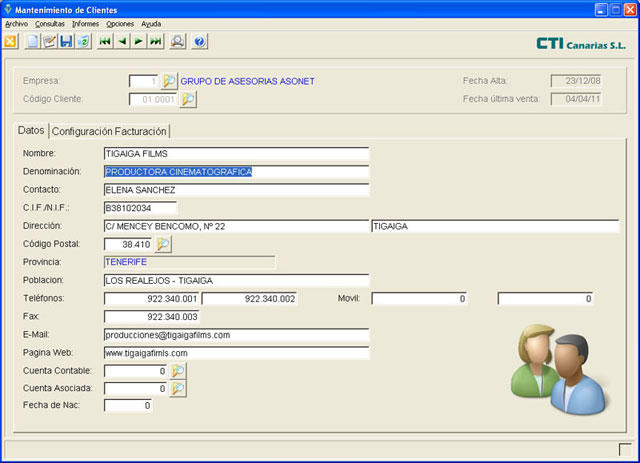The image size is (640, 463).
Task: Open the Archivo menu
Action: pyautogui.click(x=16, y=23)
